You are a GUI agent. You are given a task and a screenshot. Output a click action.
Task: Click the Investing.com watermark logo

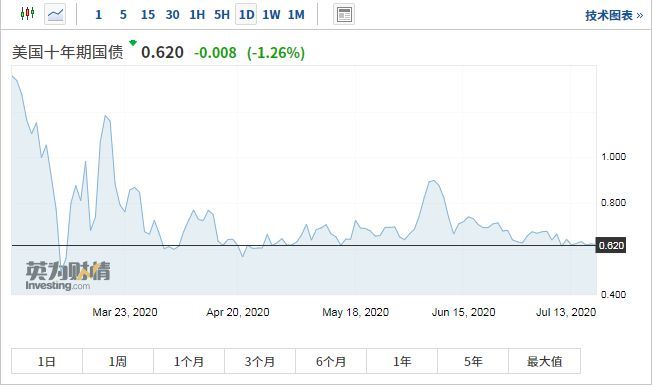point(68,275)
